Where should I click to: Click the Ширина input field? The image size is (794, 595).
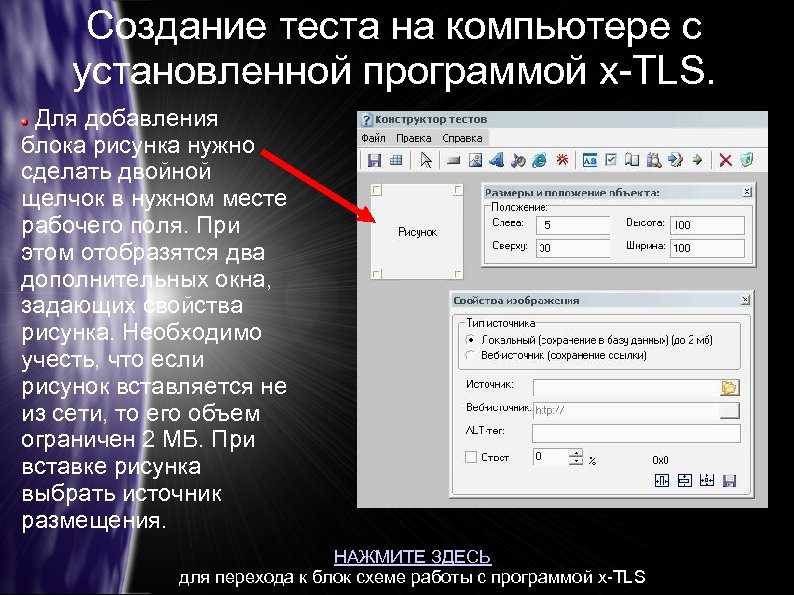(707, 248)
